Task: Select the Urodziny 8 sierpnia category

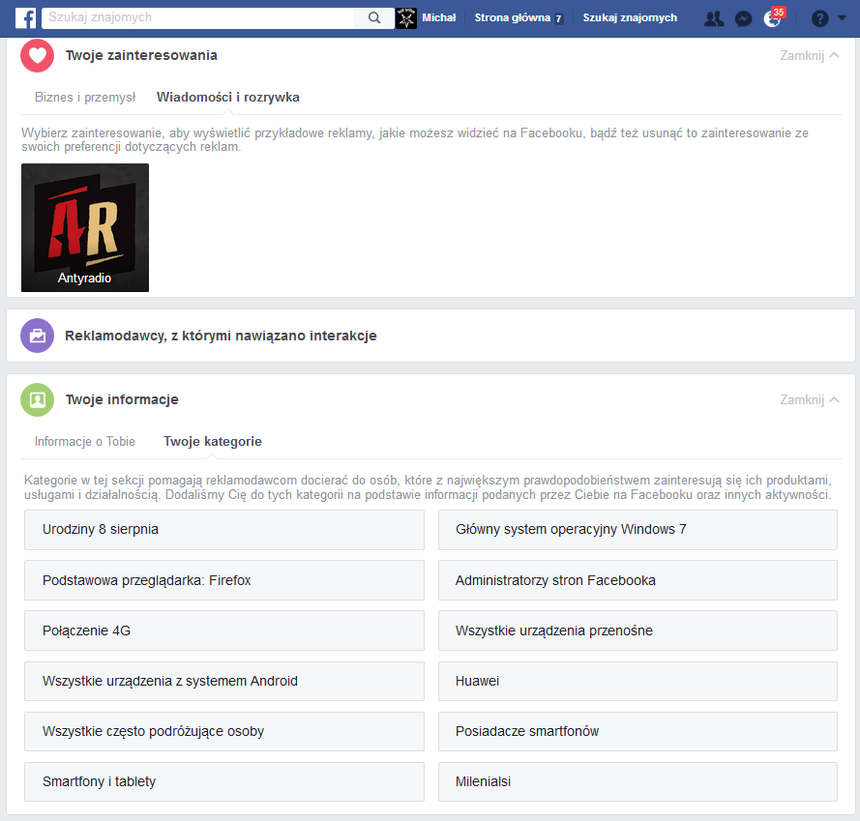Action: click(224, 530)
